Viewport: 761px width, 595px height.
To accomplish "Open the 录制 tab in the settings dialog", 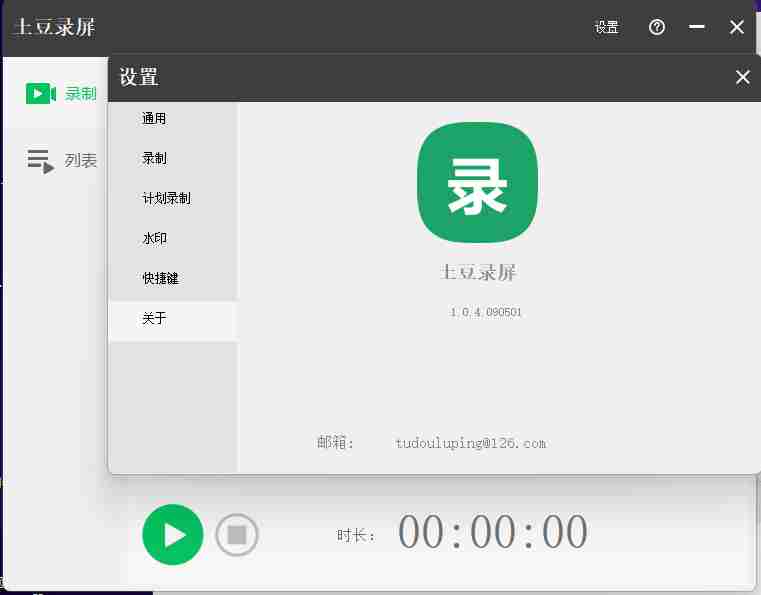I will [x=155, y=158].
